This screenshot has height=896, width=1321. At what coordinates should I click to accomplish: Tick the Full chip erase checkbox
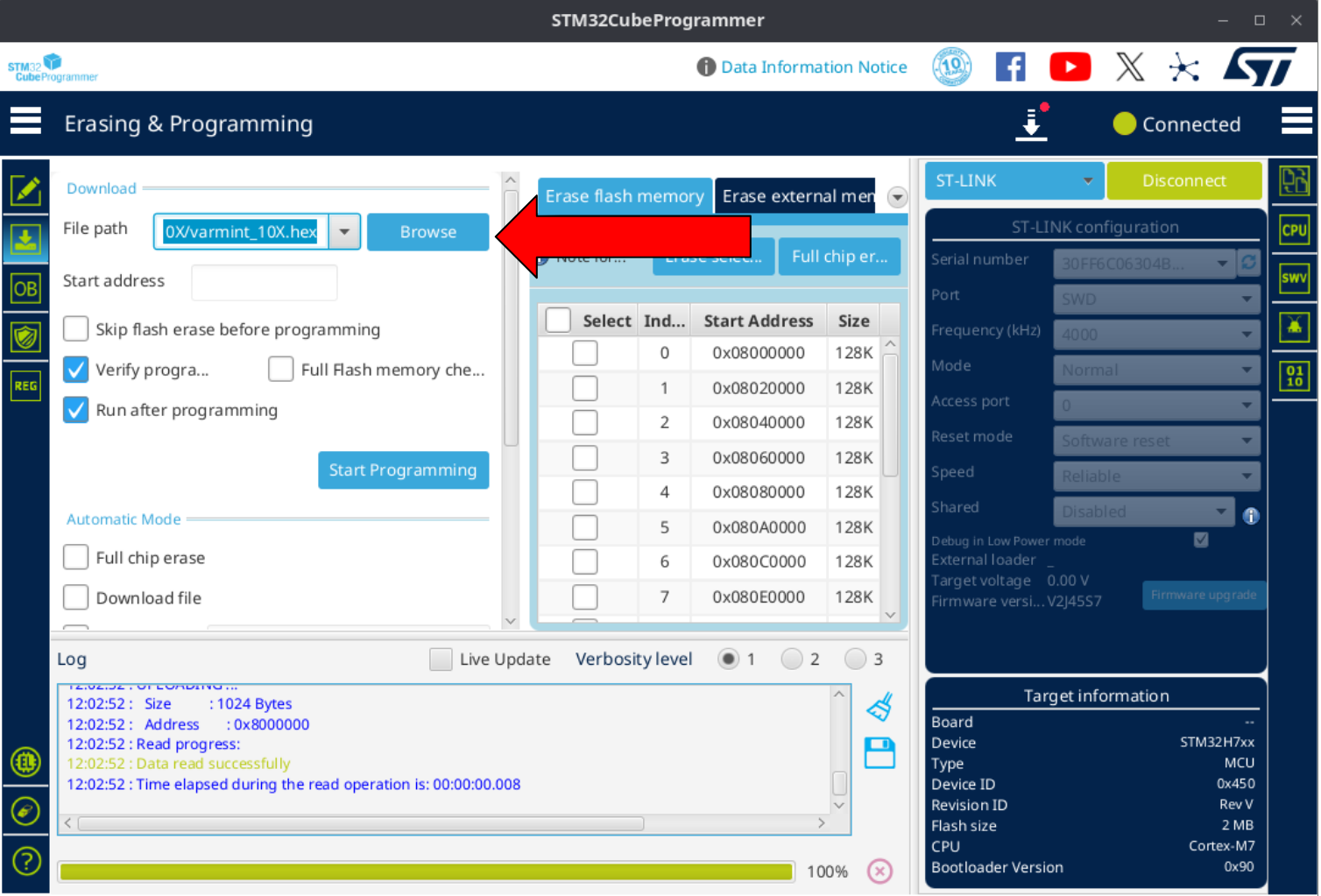click(76, 558)
